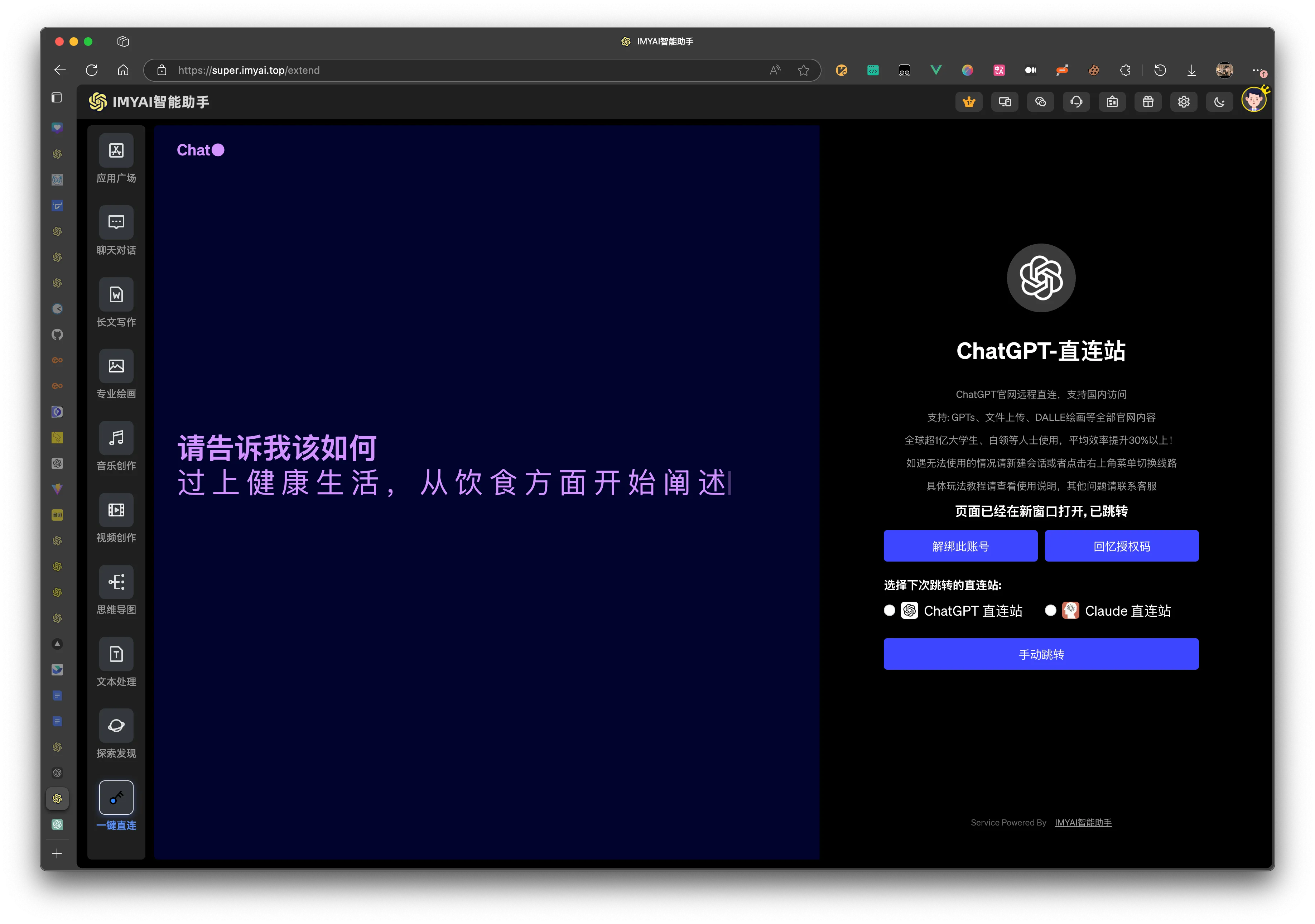
Task: Open 视频创作 video creation
Action: pos(116,519)
